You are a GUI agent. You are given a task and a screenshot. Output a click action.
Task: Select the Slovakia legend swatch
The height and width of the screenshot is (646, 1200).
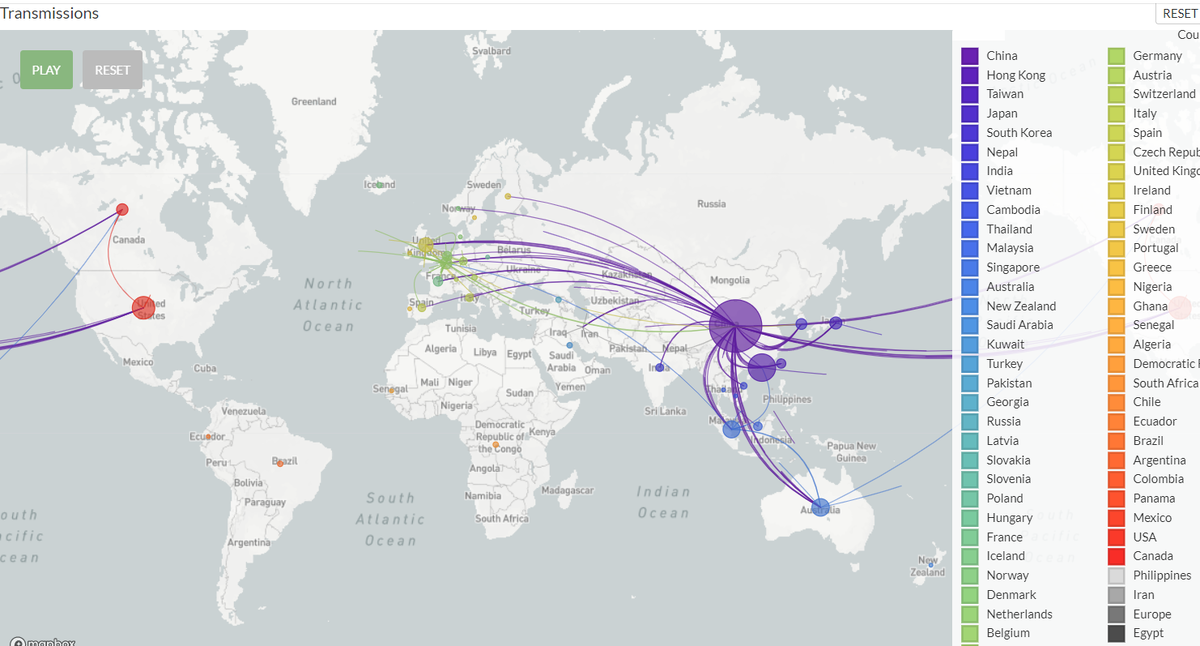pos(969,460)
